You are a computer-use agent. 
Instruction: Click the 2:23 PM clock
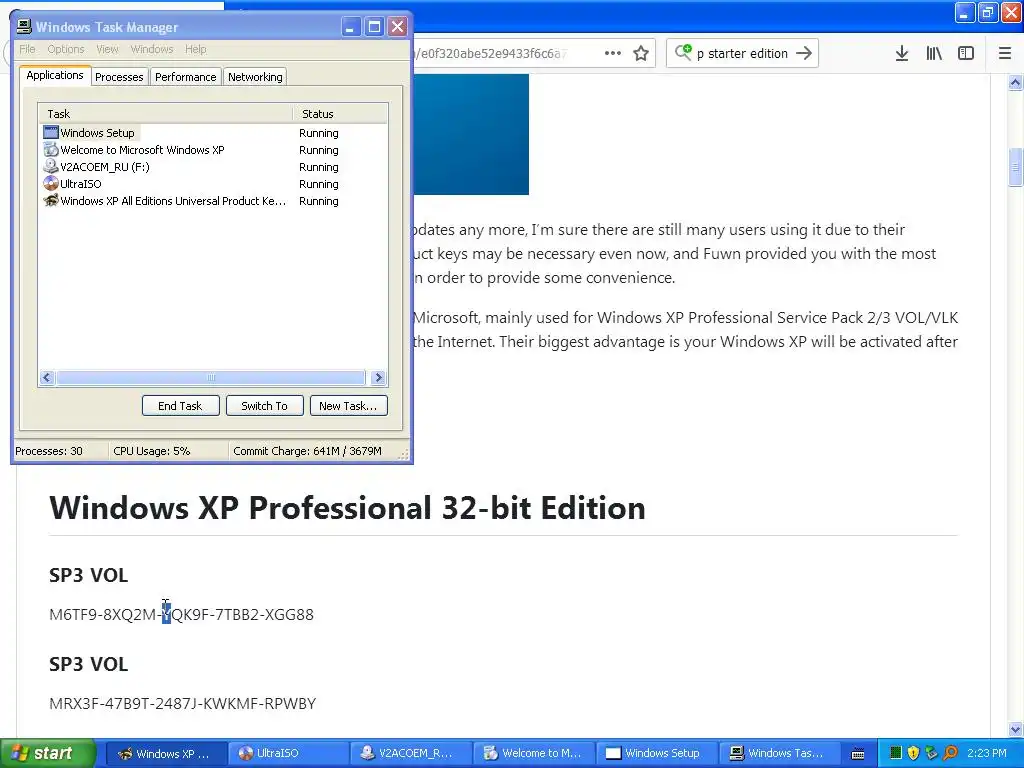[x=987, y=753]
